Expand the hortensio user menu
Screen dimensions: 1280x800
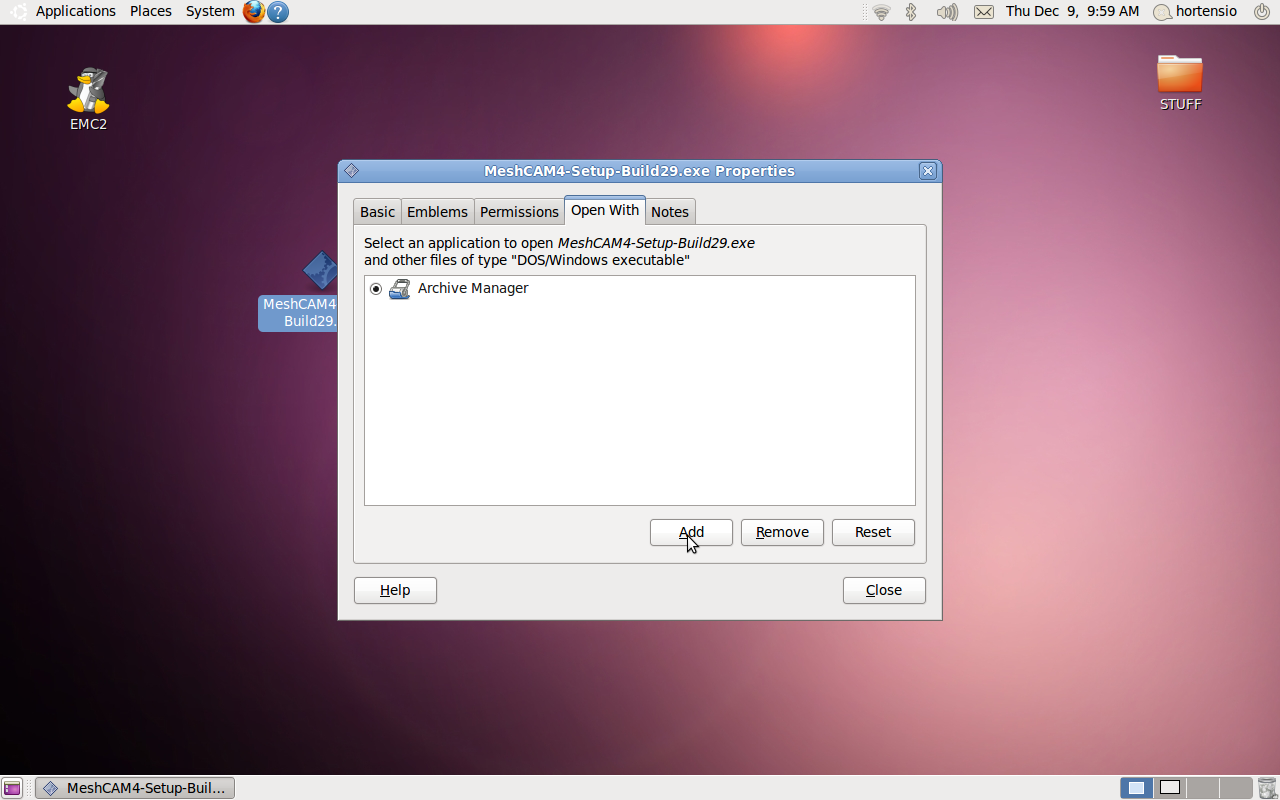coord(1195,11)
